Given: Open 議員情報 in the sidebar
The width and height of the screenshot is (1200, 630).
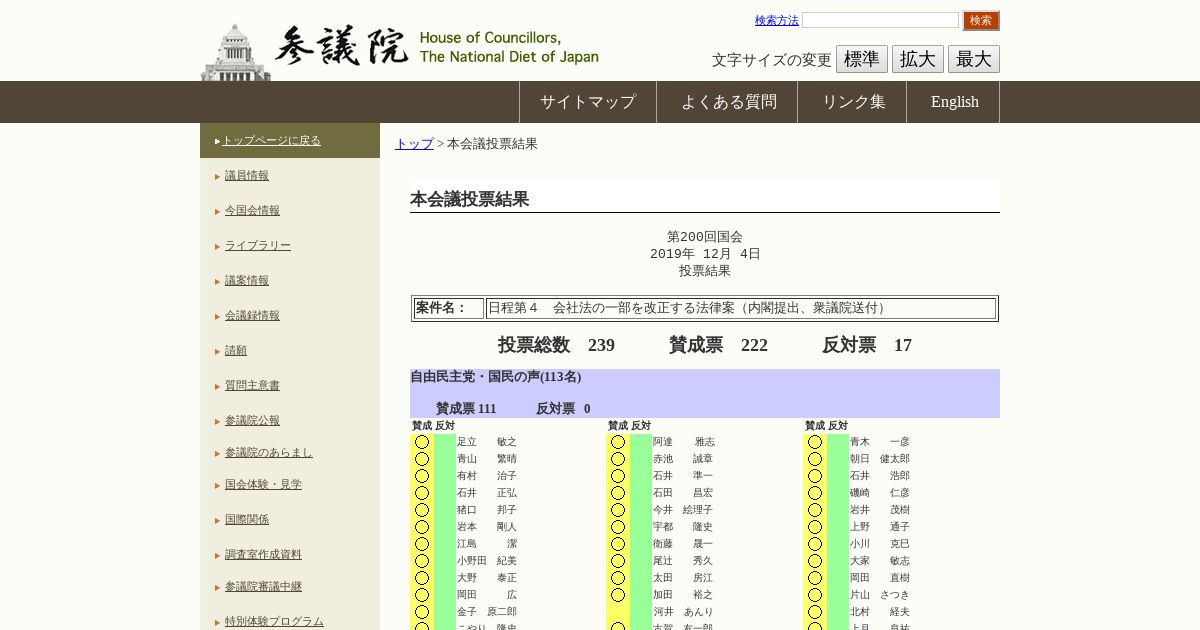Looking at the screenshot, I should [246, 176].
